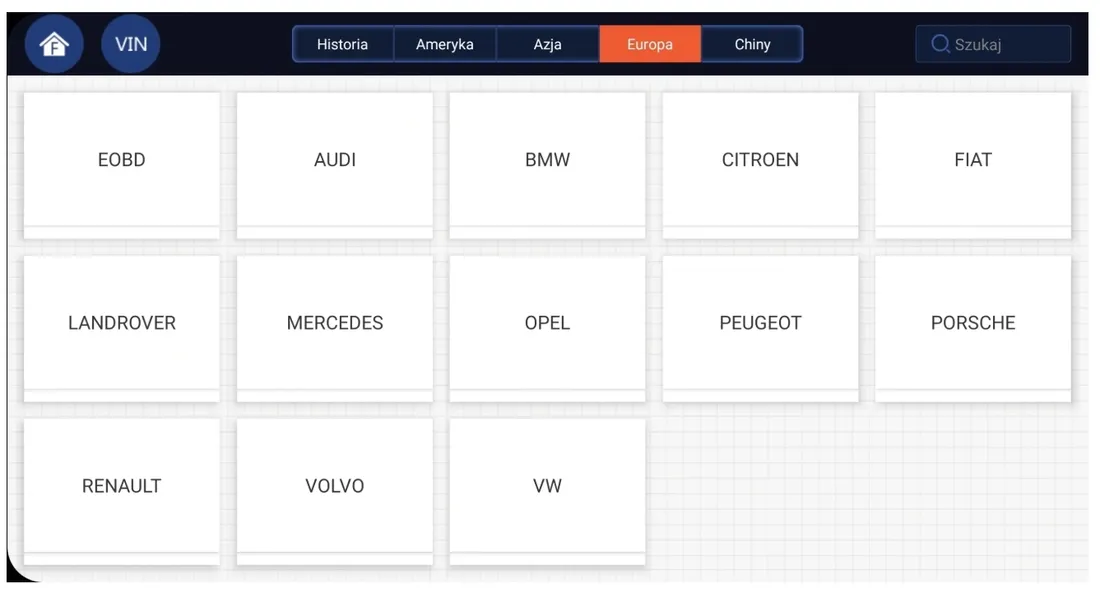
Task: Pick the CITROEN brand tile
Action: [760, 160]
